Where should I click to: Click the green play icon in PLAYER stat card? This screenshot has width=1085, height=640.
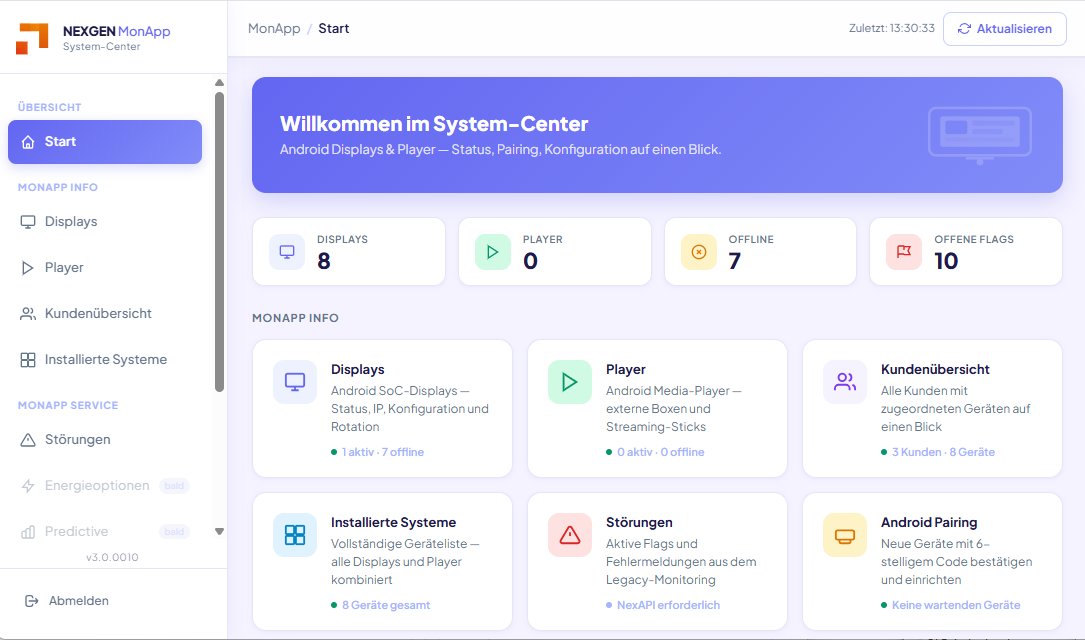coord(493,252)
